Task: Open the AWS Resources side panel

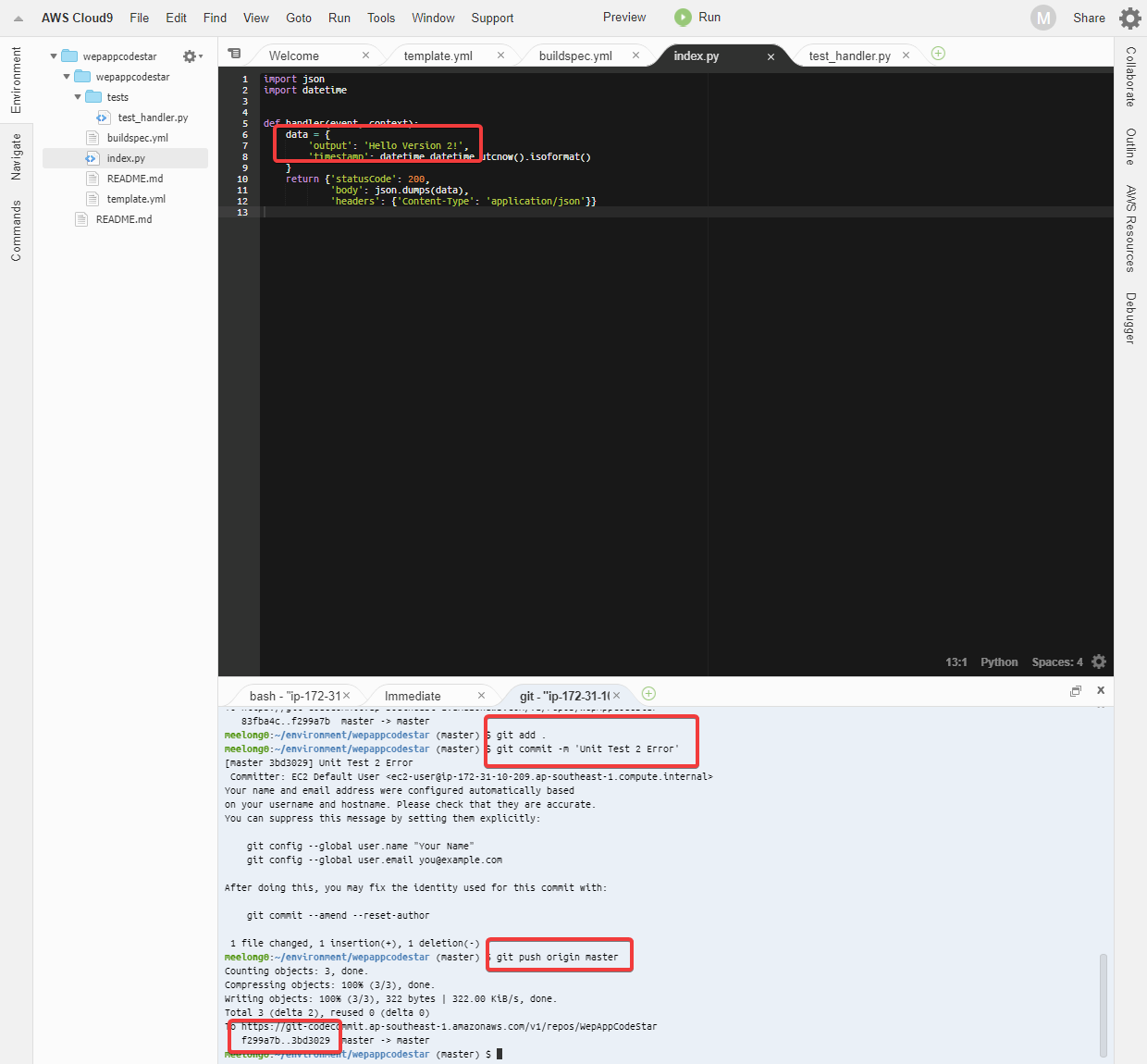Action: (1130, 229)
